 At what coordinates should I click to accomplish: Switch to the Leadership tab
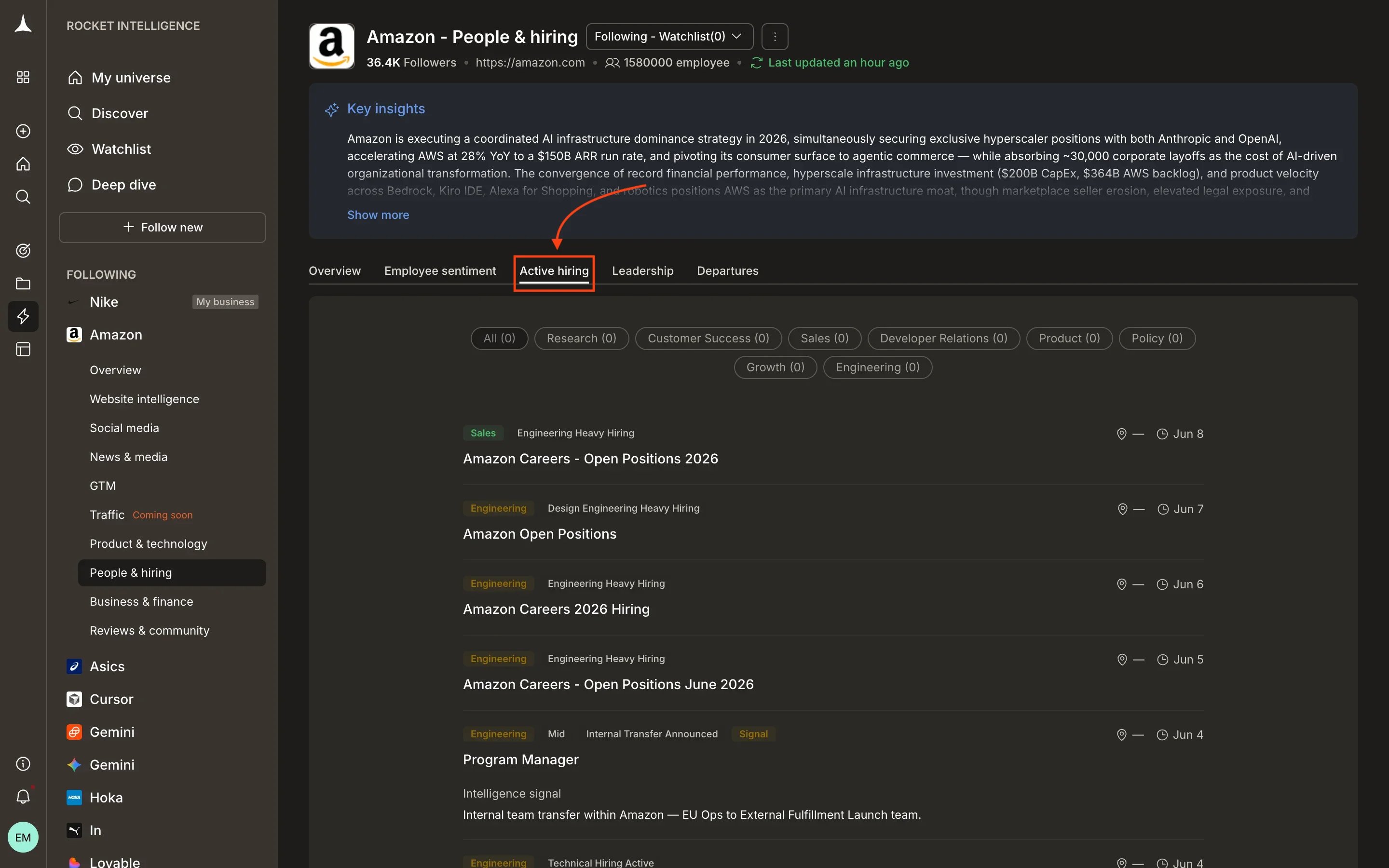[643, 271]
